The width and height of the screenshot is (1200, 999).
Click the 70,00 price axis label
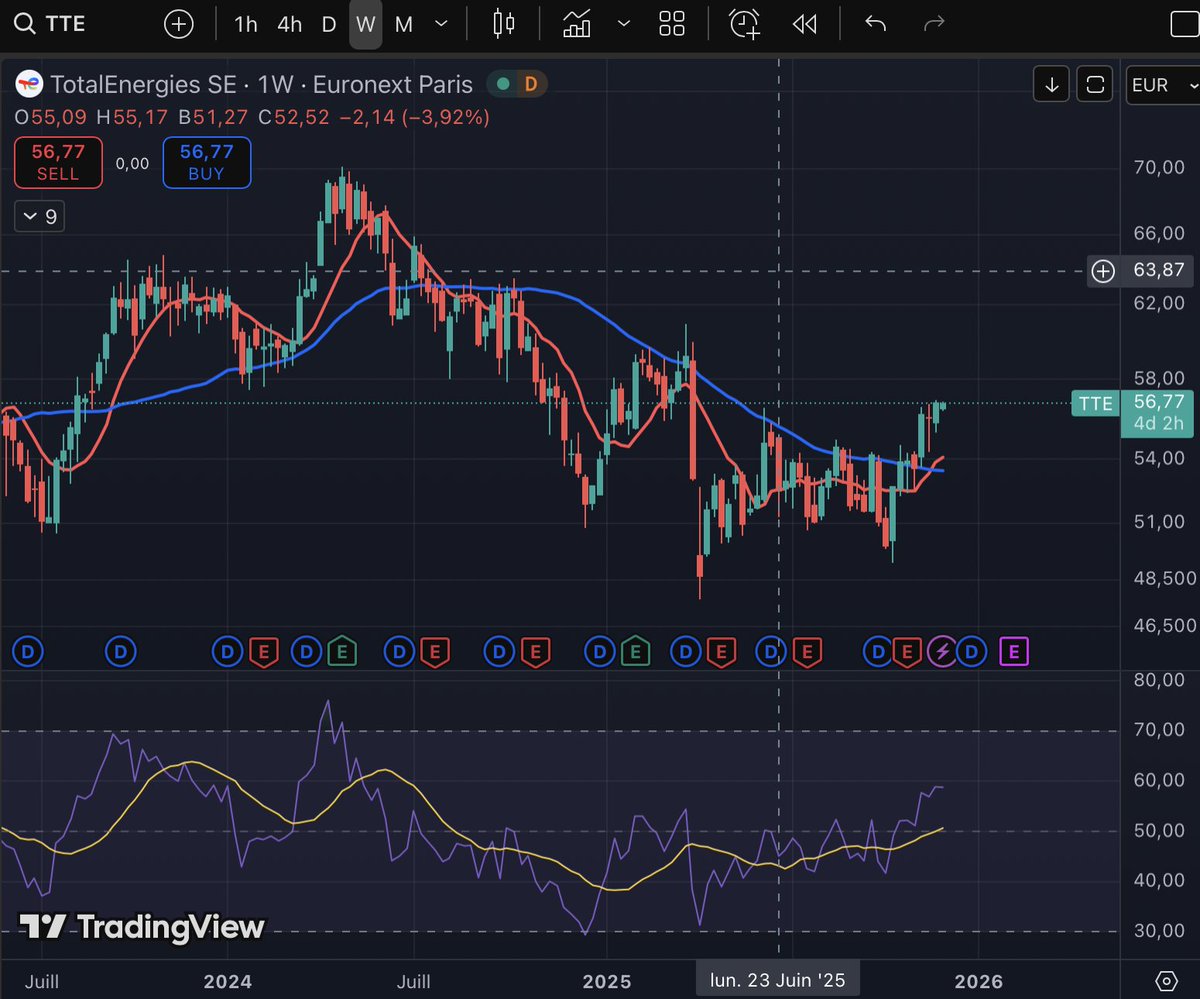[x=1159, y=167]
